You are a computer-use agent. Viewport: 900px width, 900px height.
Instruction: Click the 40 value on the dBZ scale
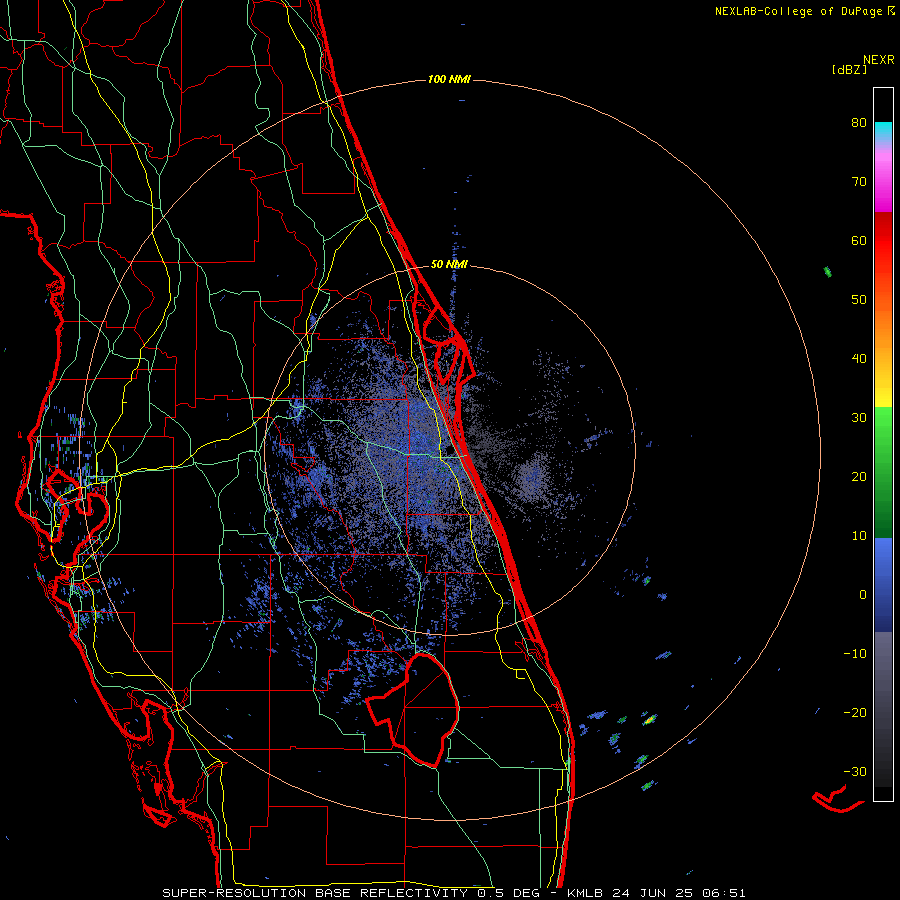[859, 359]
